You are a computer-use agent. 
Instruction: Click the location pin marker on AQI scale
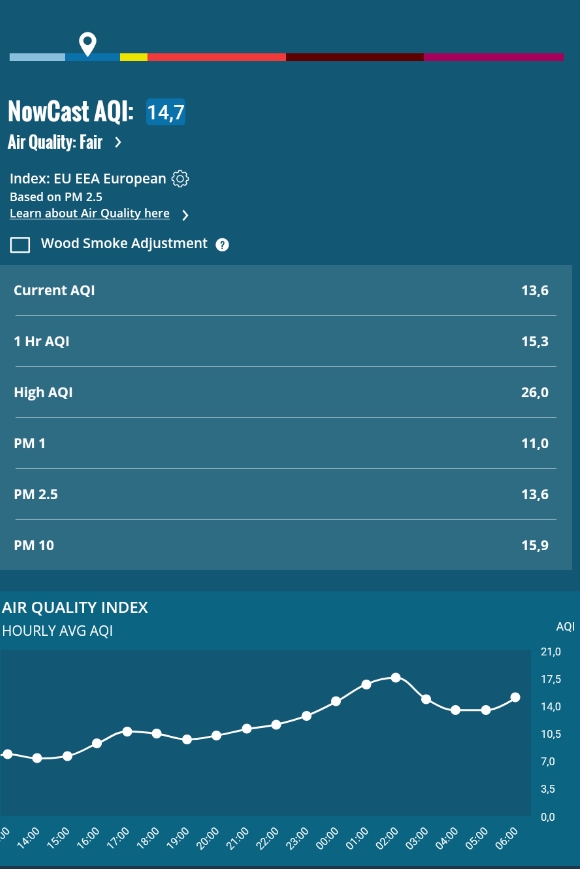pos(88,43)
